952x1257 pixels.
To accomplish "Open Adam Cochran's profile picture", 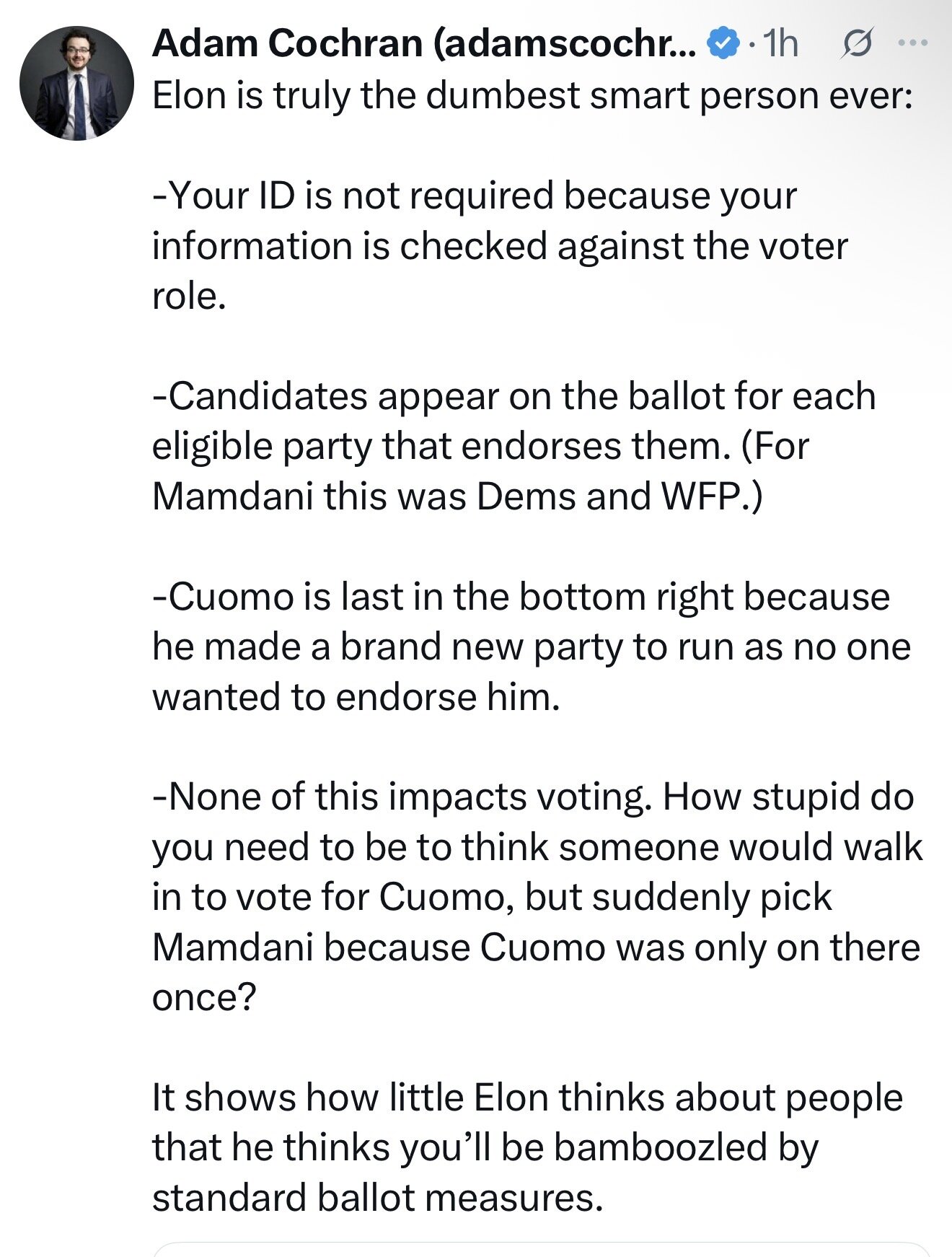I will tap(77, 83).
